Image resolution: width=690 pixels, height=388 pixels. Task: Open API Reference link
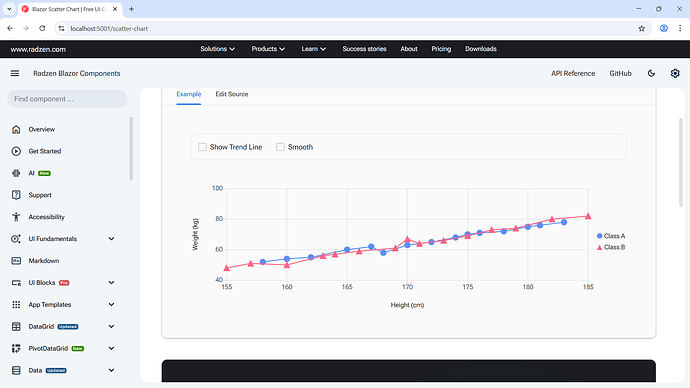[573, 73]
